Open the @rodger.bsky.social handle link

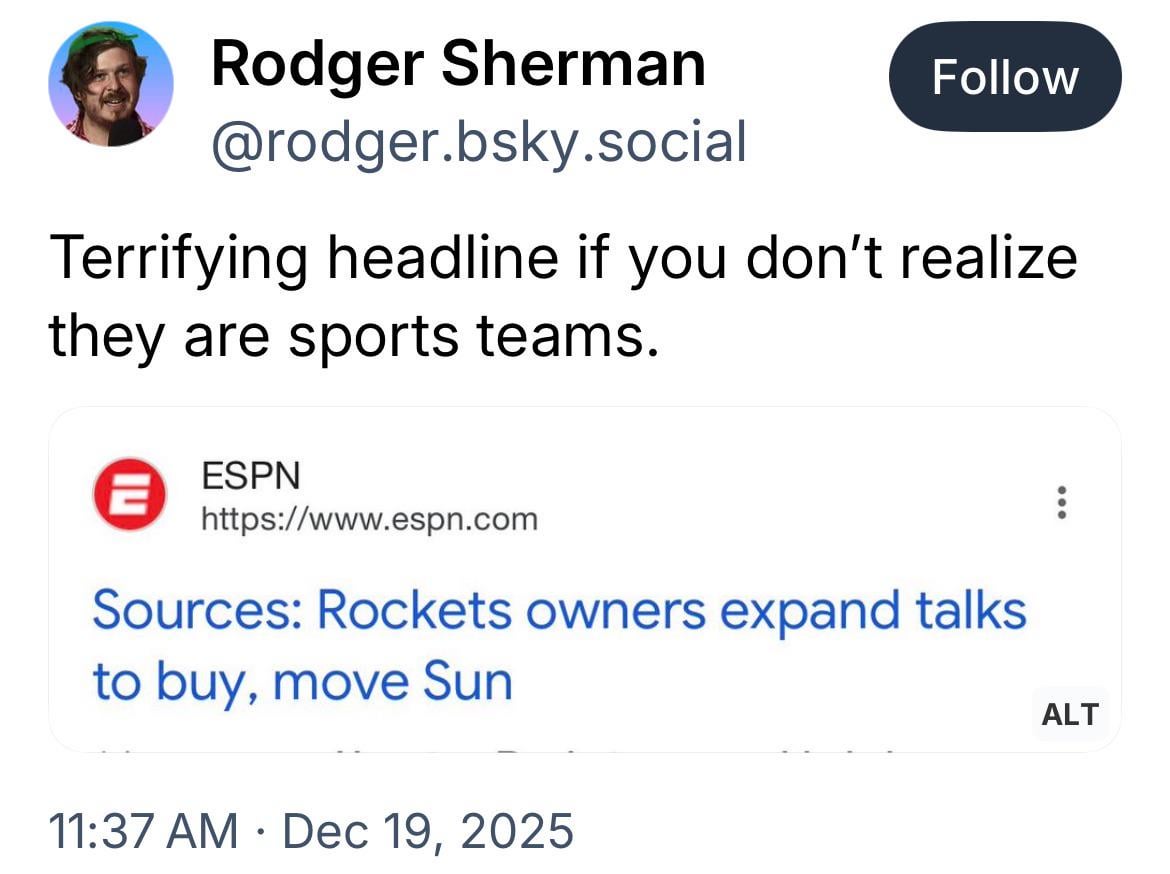click(x=478, y=141)
